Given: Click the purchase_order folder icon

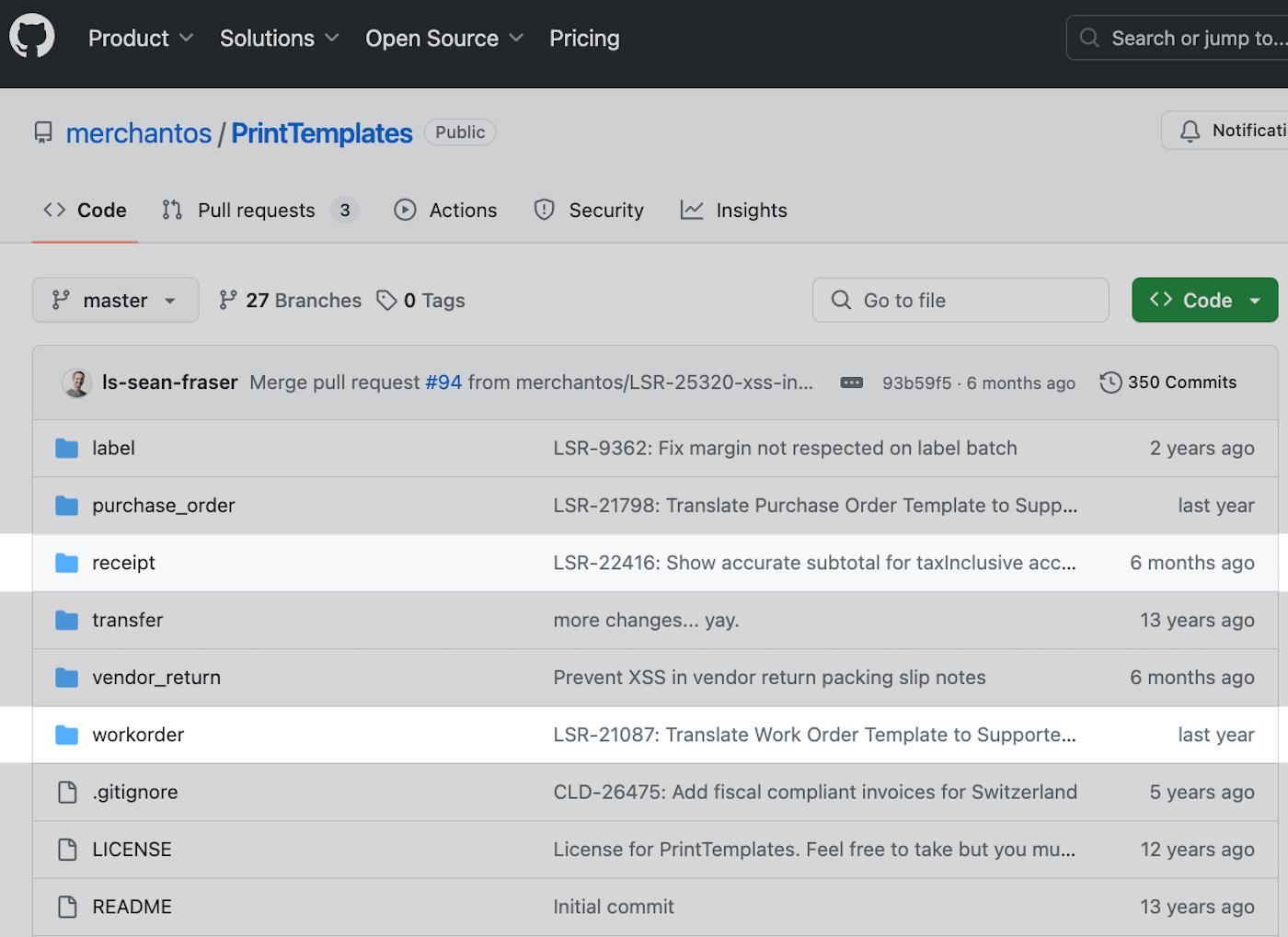Looking at the screenshot, I should pos(66,506).
